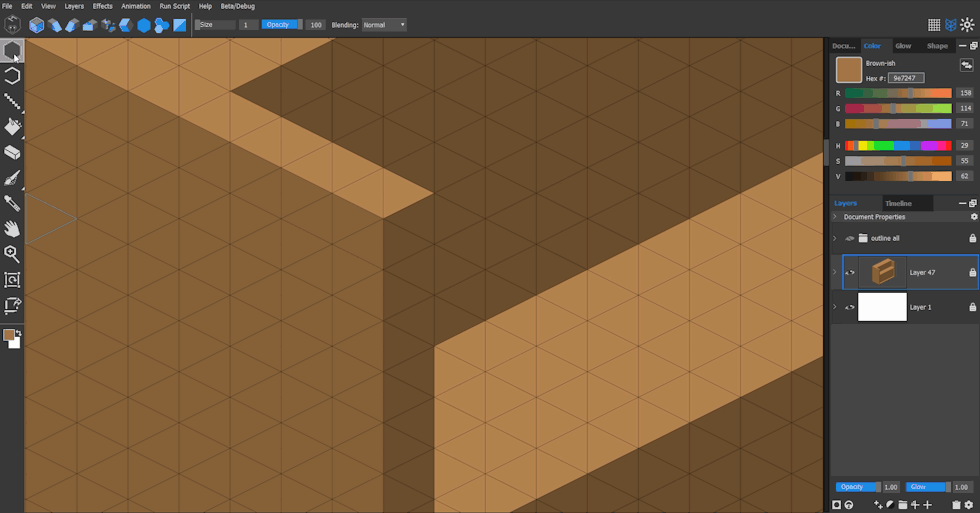This screenshot has width=980, height=513.
Task: Open the Run Script menu
Action: coord(174,6)
